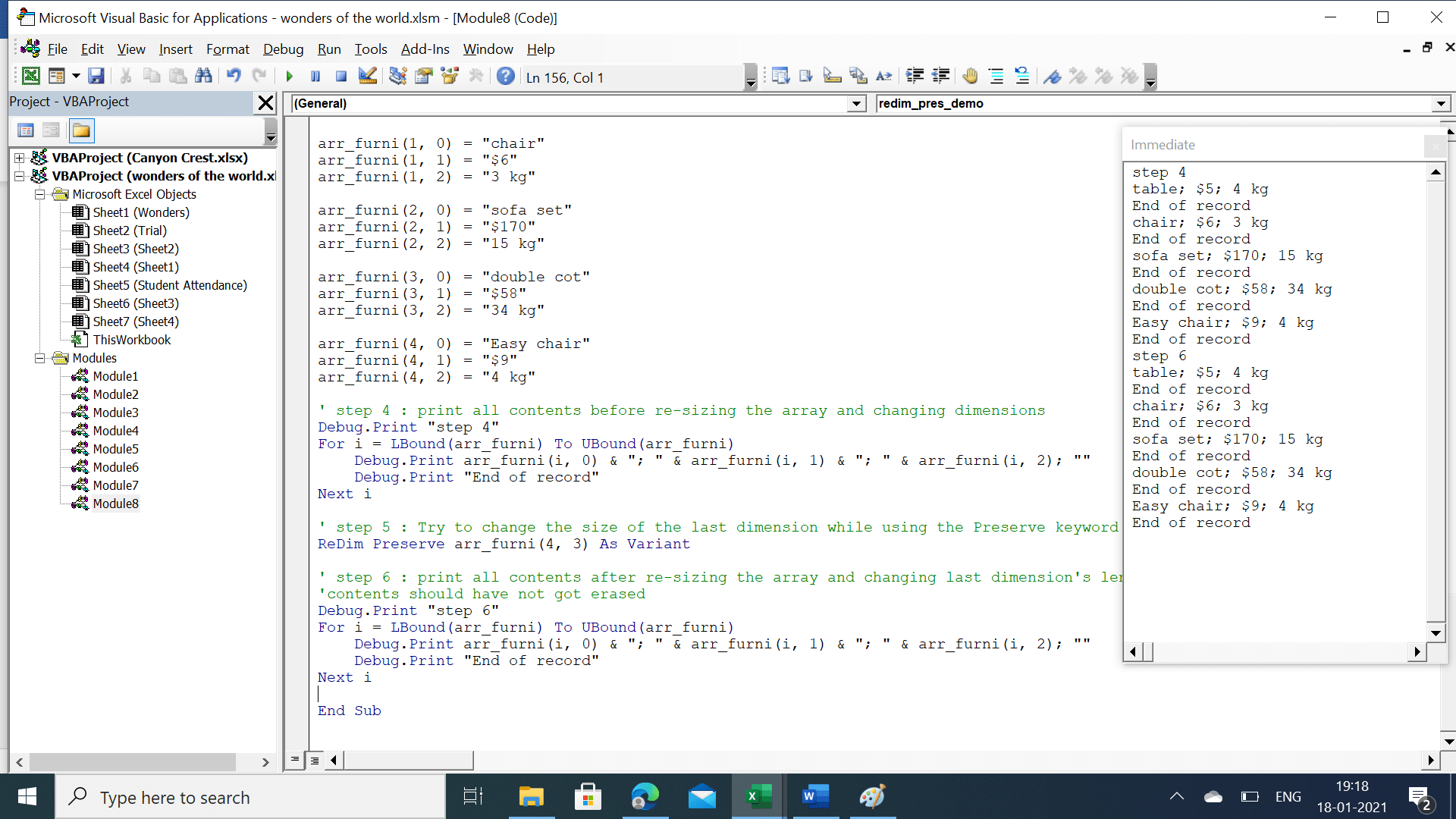Open the Add-Ins menu
1456x819 pixels.
coord(425,49)
